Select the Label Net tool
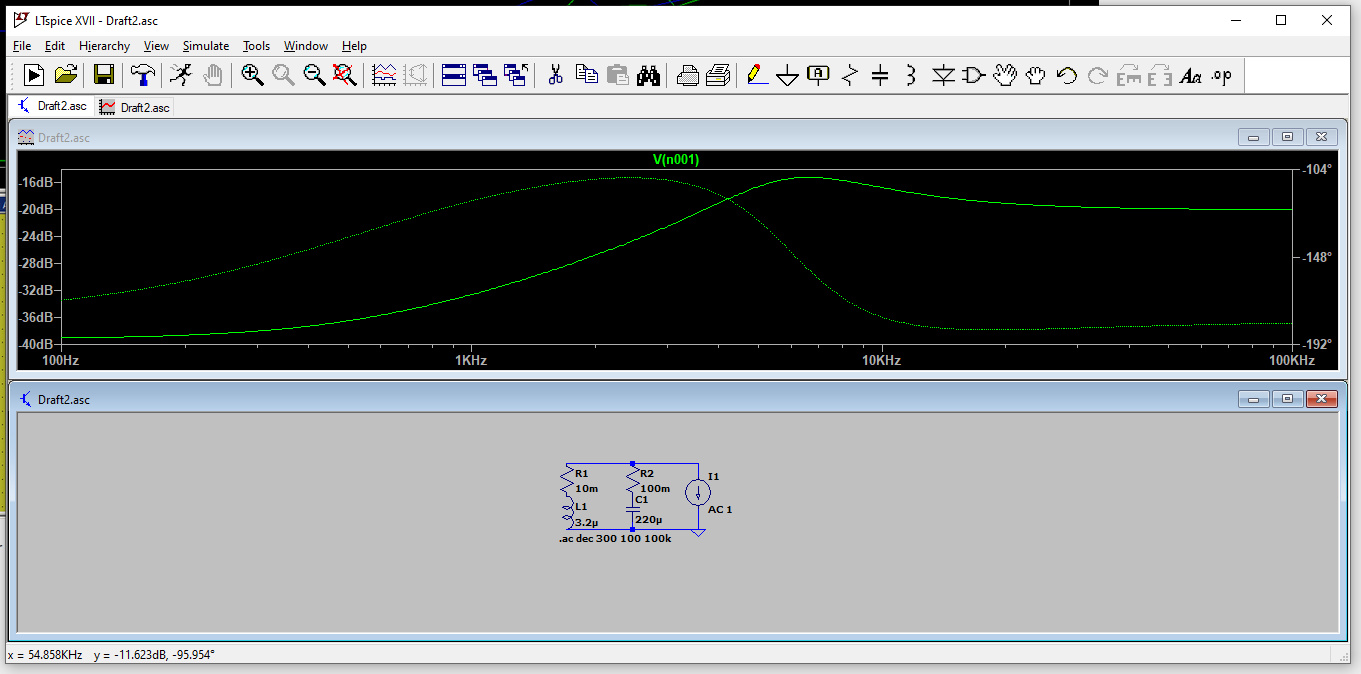 818,75
